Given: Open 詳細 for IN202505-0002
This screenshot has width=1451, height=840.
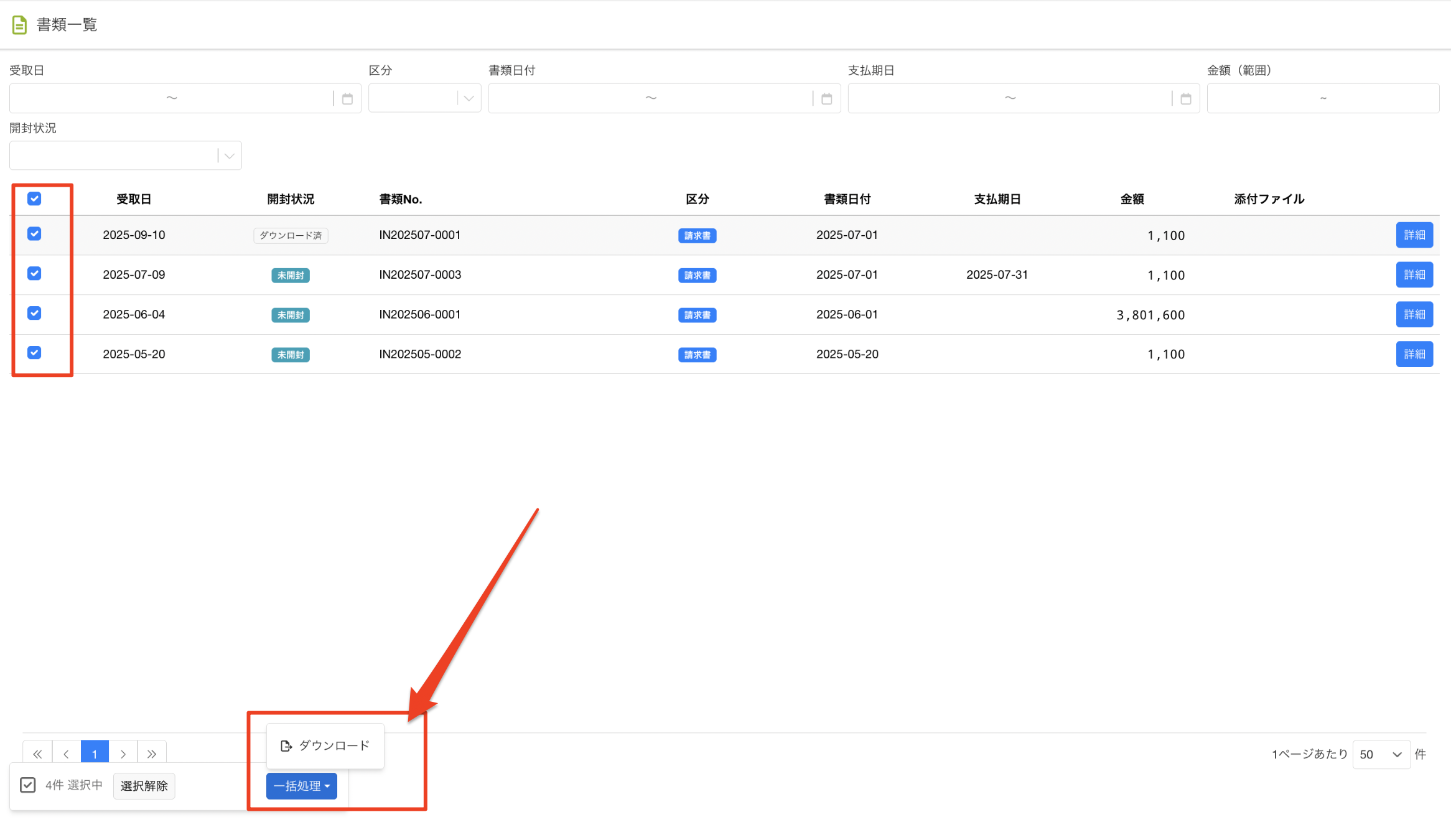Looking at the screenshot, I should (1414, 354).
